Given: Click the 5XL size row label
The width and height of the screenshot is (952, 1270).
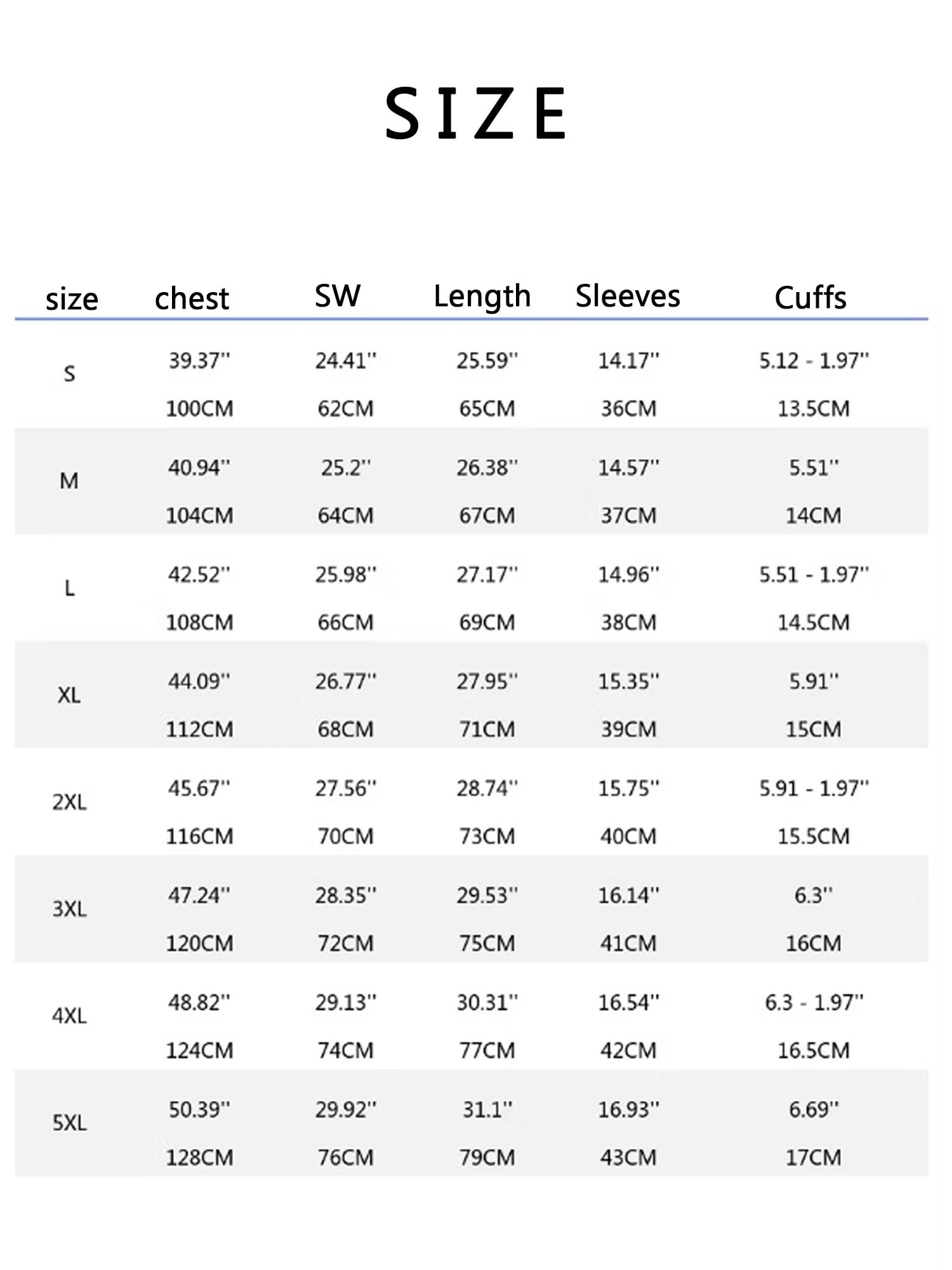Looking at the screenshot, I should coord(69,1123).
